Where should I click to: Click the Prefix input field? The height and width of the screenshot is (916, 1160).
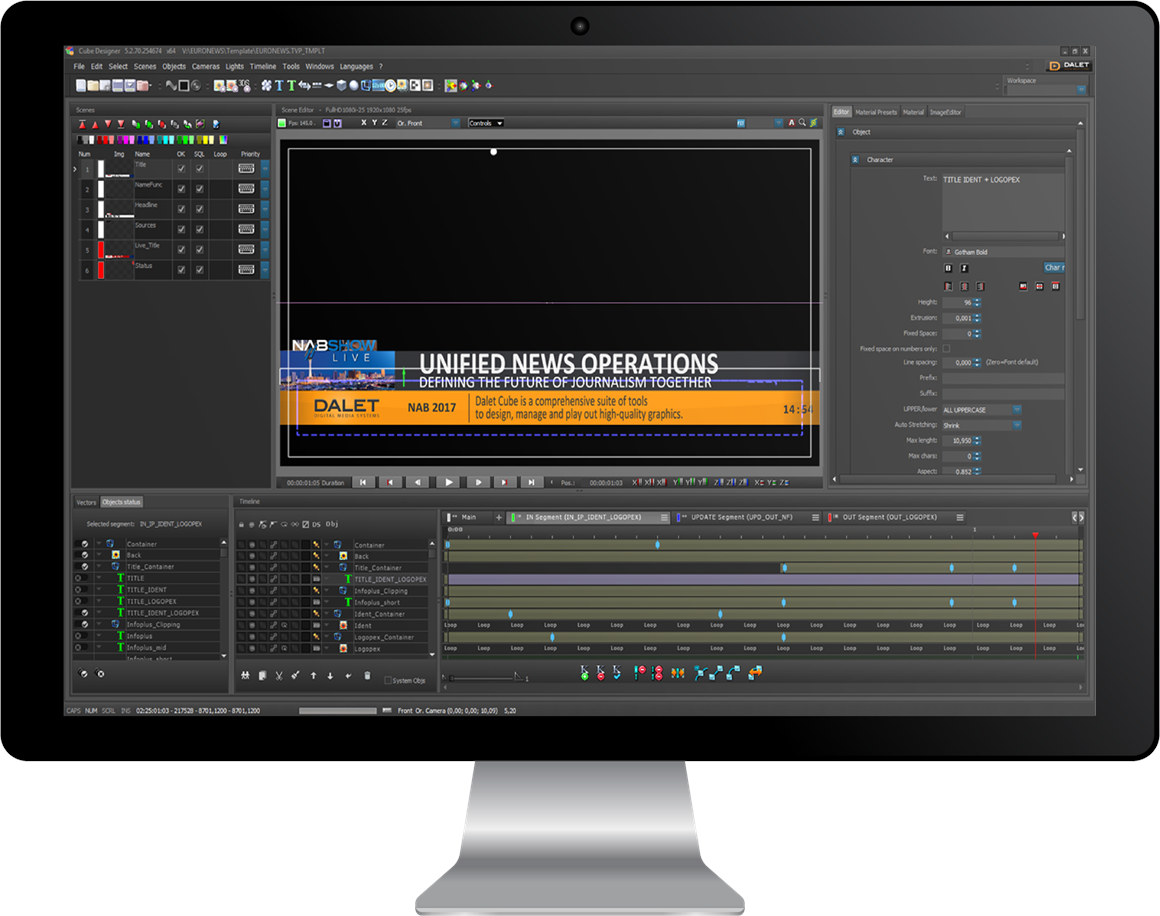(x=1002, y=379)
